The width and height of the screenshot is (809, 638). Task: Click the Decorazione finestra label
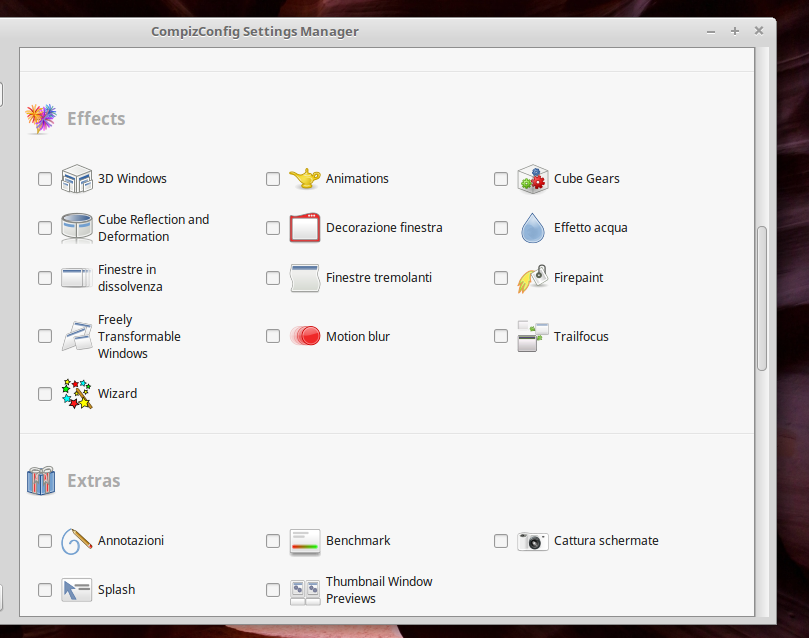(384, 227)
